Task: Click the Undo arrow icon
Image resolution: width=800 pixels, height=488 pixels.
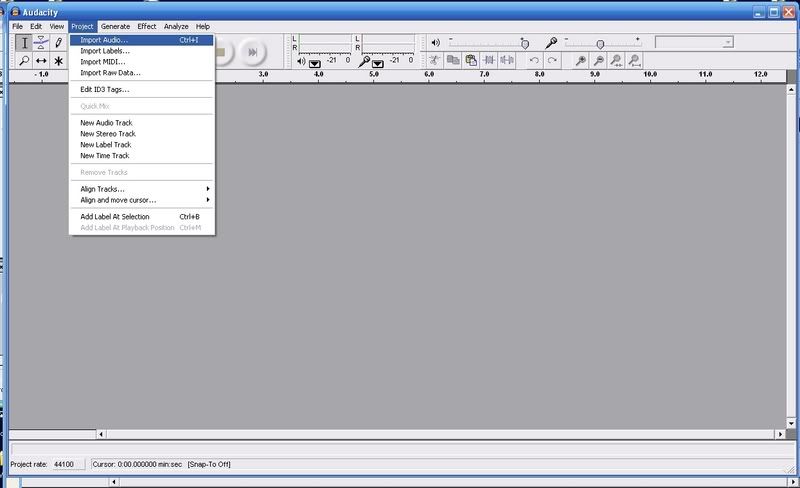Action: coord(534,61)
